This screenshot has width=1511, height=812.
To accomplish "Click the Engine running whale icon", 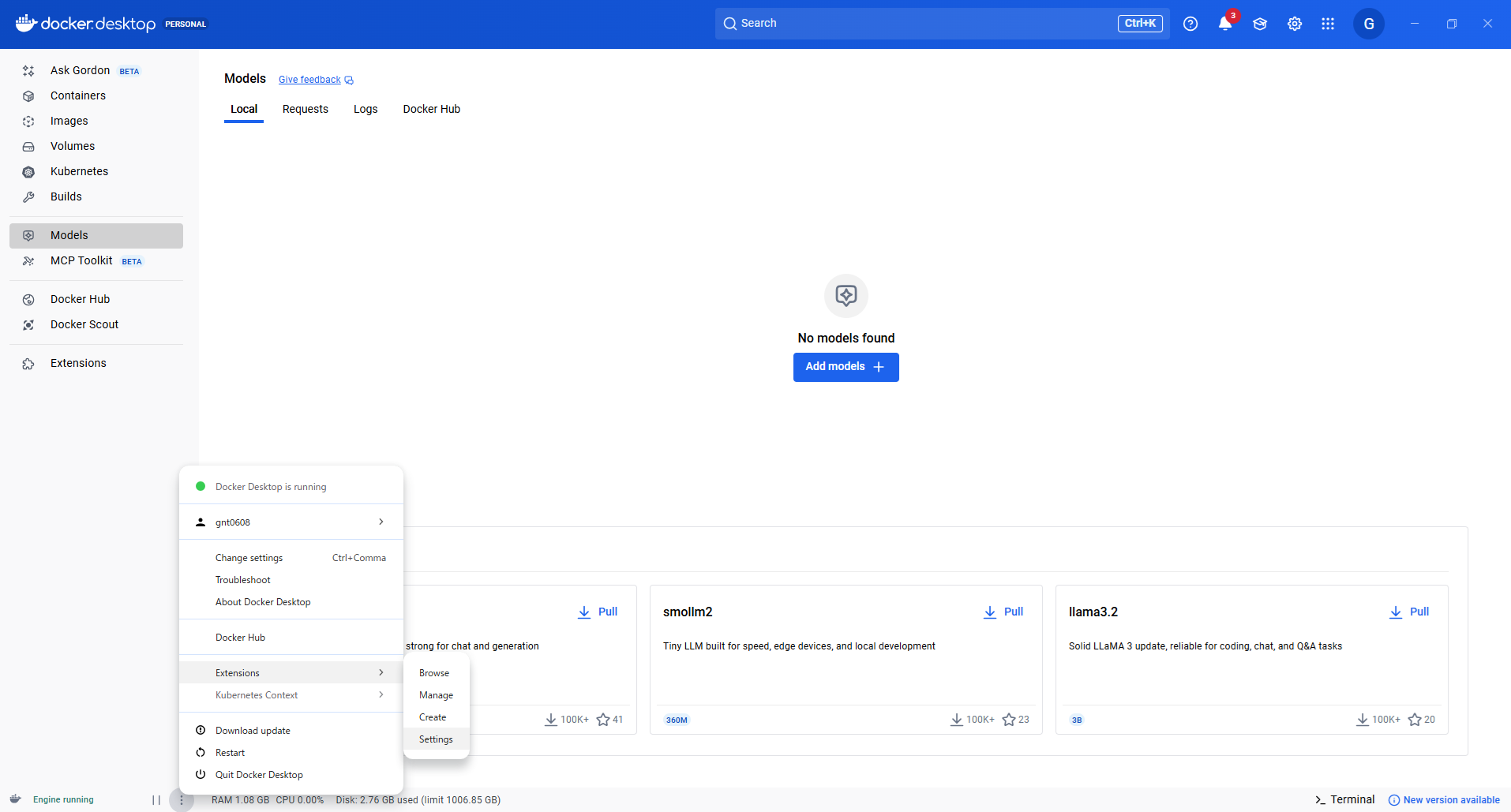I will (15, 799).
